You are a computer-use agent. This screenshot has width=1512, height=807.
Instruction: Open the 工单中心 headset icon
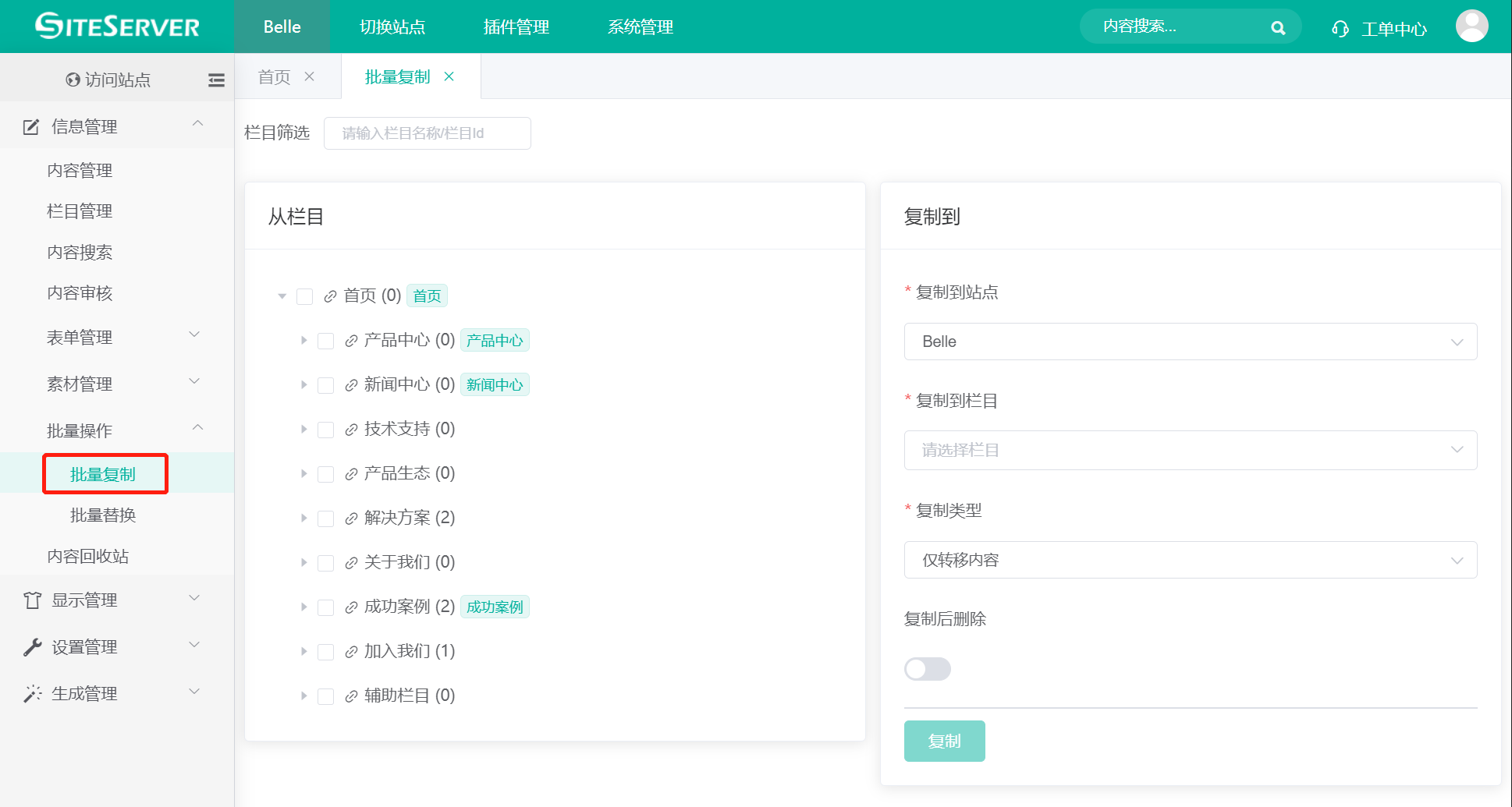click(1340, 29)
